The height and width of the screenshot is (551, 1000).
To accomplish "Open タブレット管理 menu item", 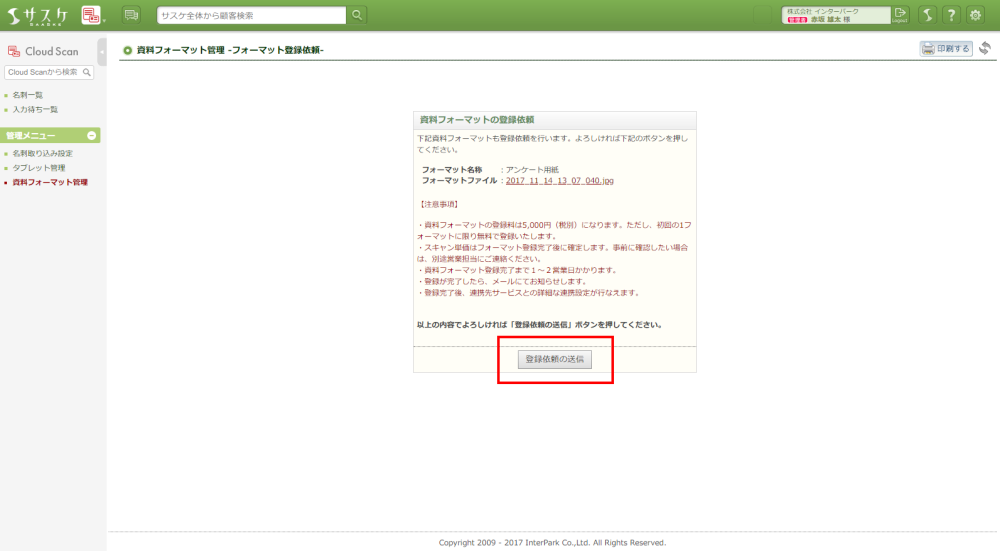I will (38, 168).
